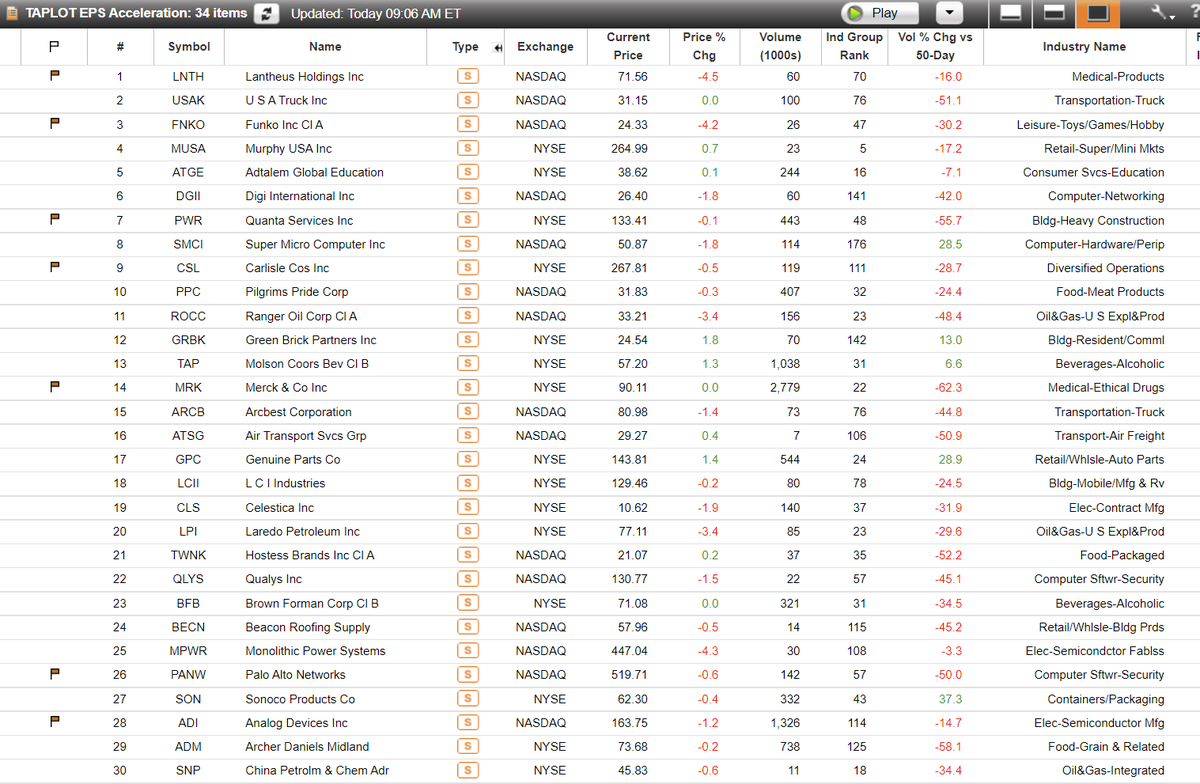Click the Medical-Ethical Drugs industry cell
Screen dimensions: 1200x784
1106,387
